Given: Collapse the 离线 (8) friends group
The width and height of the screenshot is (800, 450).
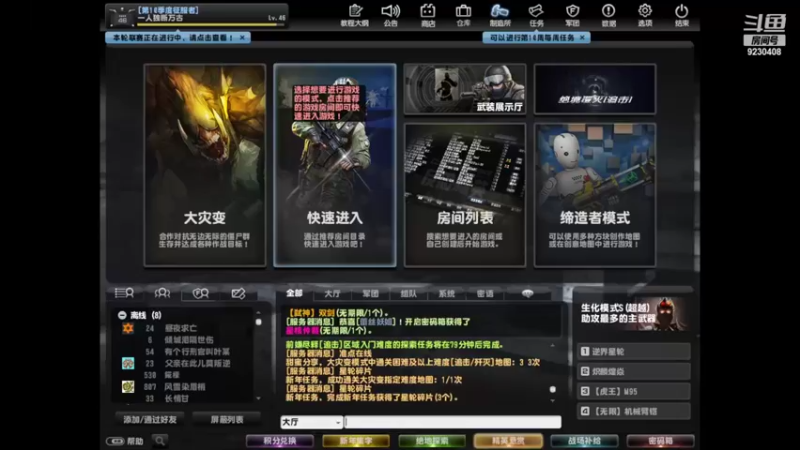Looking at the screenshot, I should tap(122, 315).
